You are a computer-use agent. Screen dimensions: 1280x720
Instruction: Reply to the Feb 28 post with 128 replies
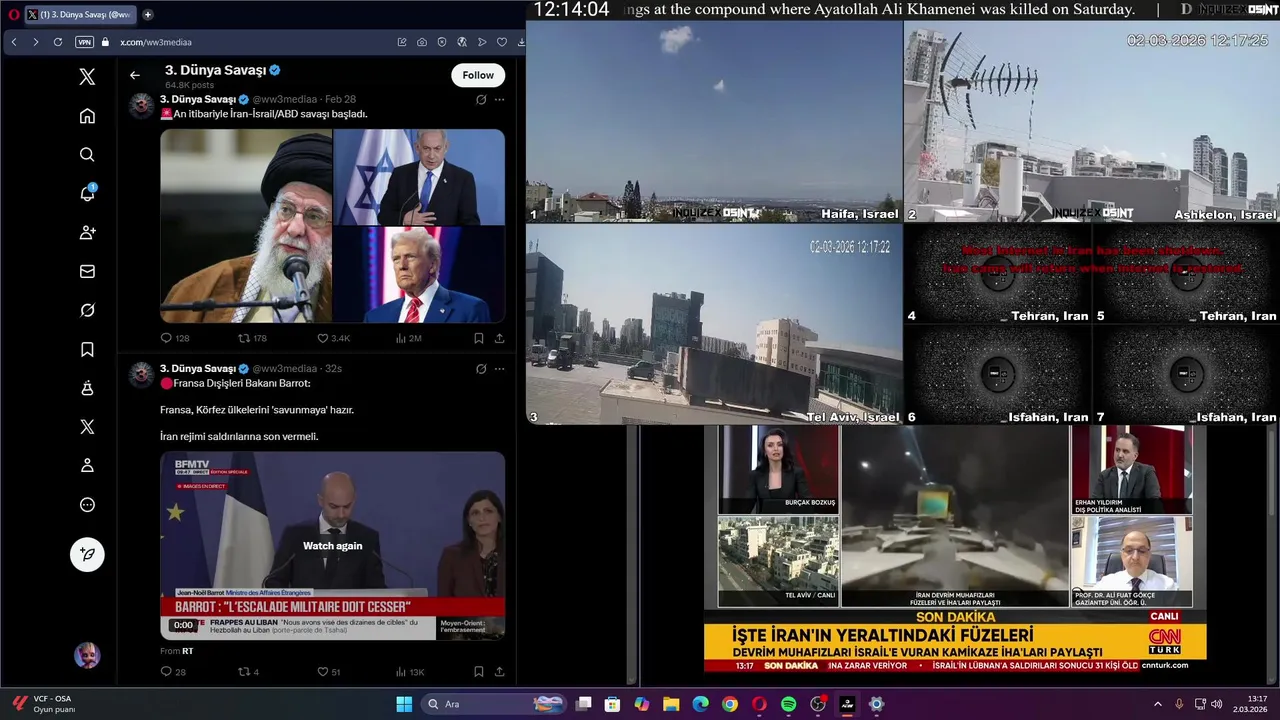click(x=175, y=338)
